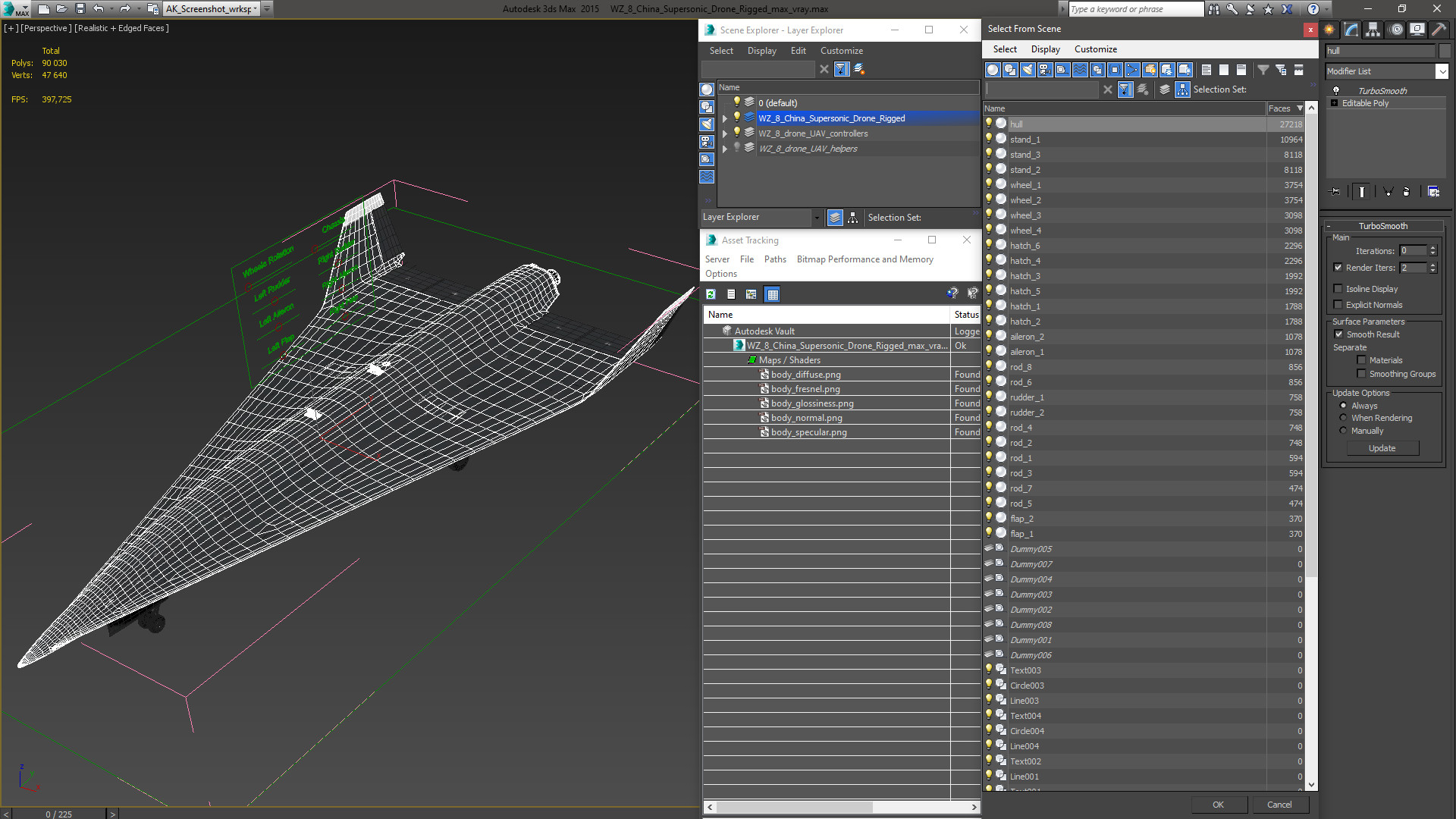This screenshot has width=1456, height=819.
Task: Open the Hierarchy command panel tab
Action: (x=1373, y=30)
